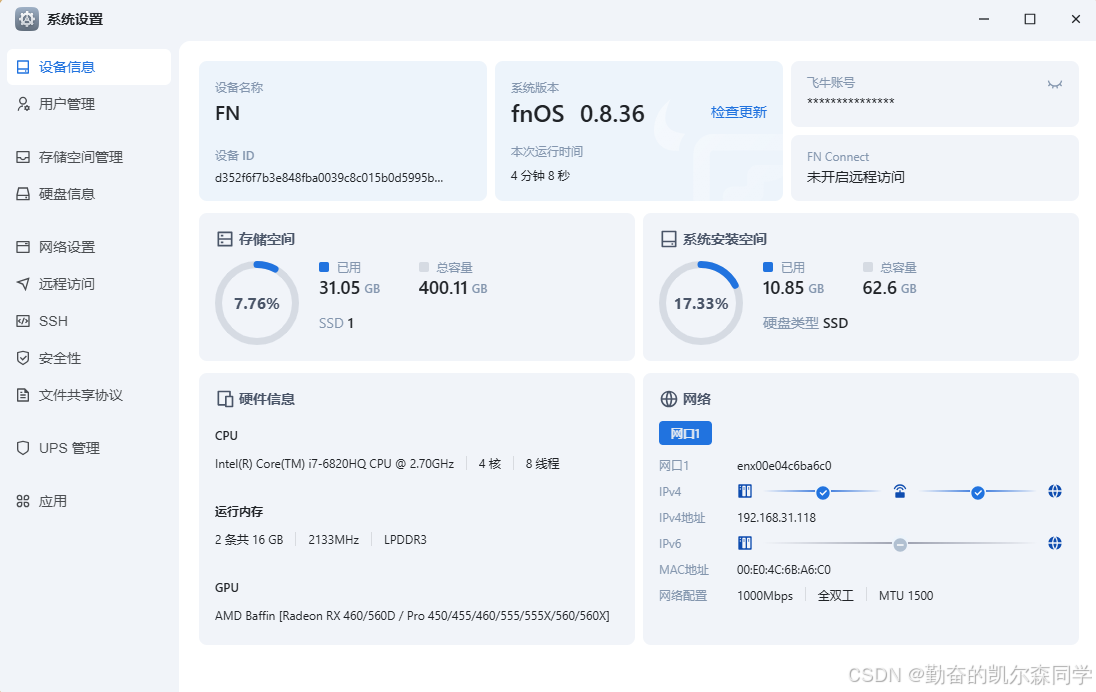
Task: Click the IPv4 address 192.168.31.118
Action: point(777,518)
